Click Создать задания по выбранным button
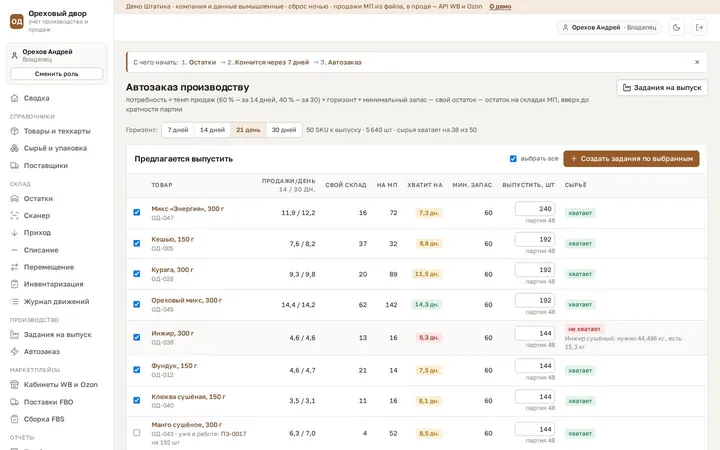This screenshot has height=450, width=720. (x=631, y=159)
